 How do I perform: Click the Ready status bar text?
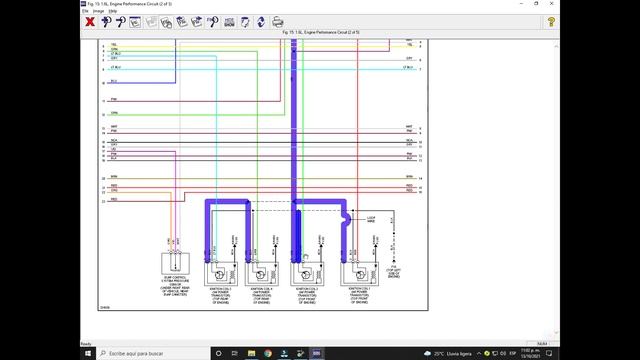86,344
